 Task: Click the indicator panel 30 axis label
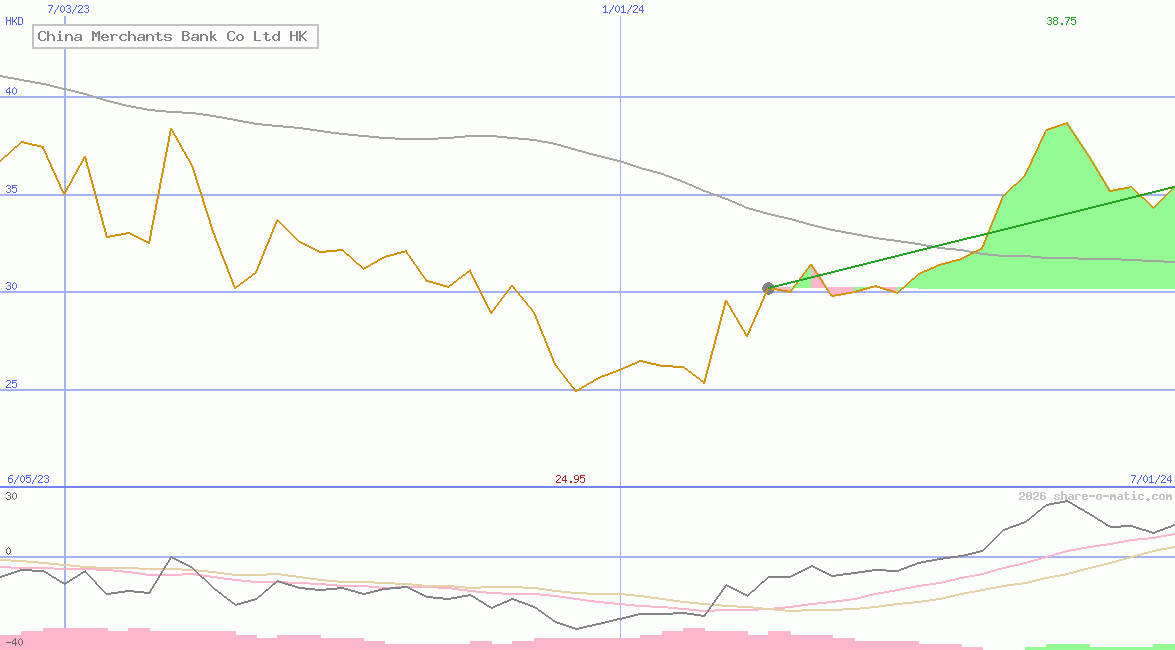(11, 496)
